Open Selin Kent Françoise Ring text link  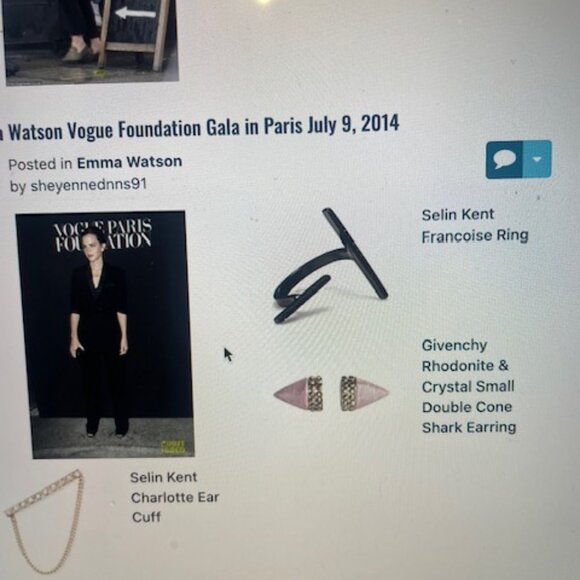[x=475, y=225]
